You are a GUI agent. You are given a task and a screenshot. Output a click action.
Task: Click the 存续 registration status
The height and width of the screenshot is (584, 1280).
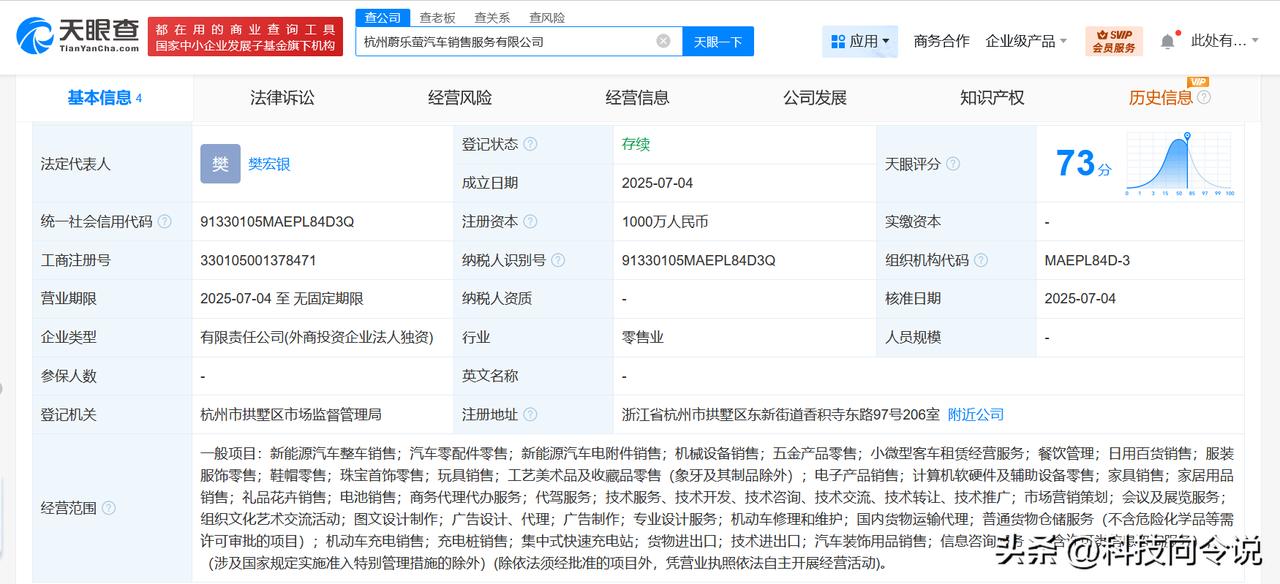635,144
